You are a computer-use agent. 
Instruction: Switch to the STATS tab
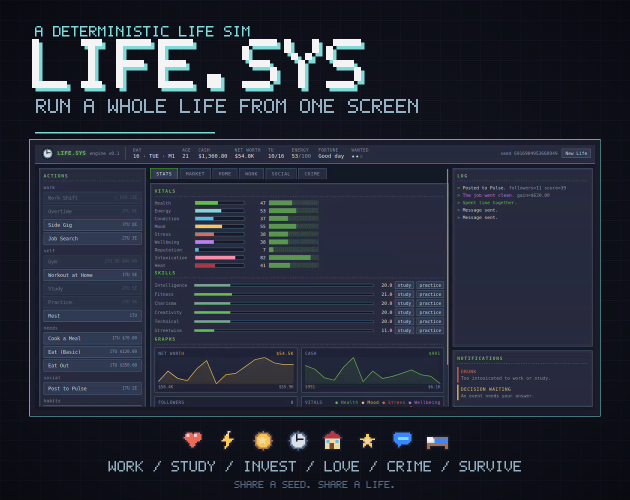click(x=164, y=174)
